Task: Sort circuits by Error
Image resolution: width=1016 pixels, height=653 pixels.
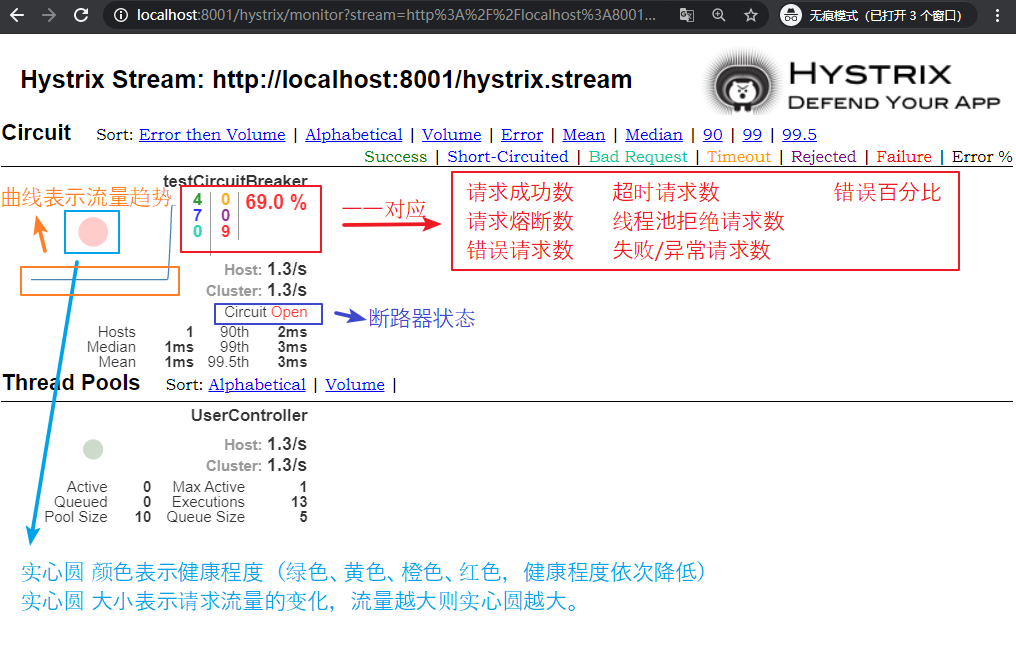Action: pos(522,135)
